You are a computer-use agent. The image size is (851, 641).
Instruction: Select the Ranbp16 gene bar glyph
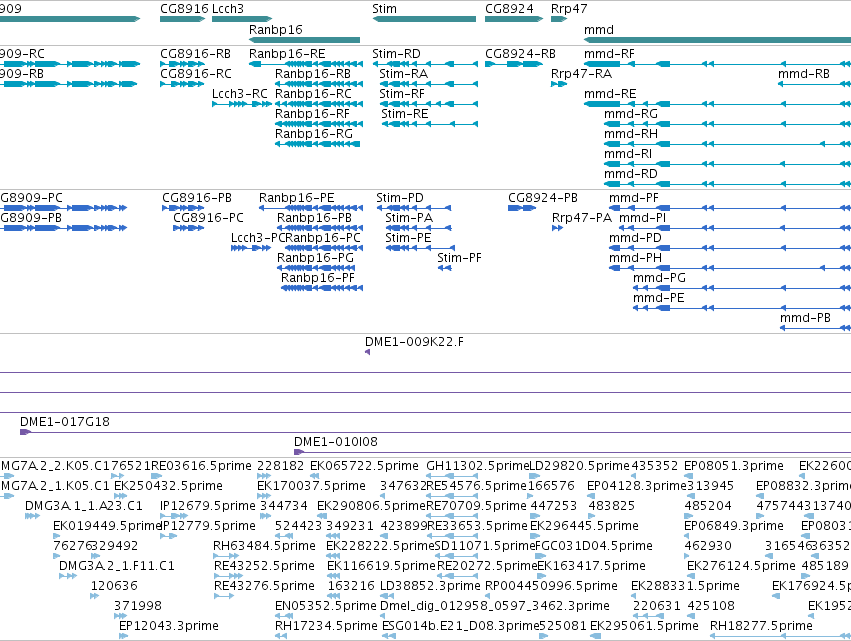point(304,40)
